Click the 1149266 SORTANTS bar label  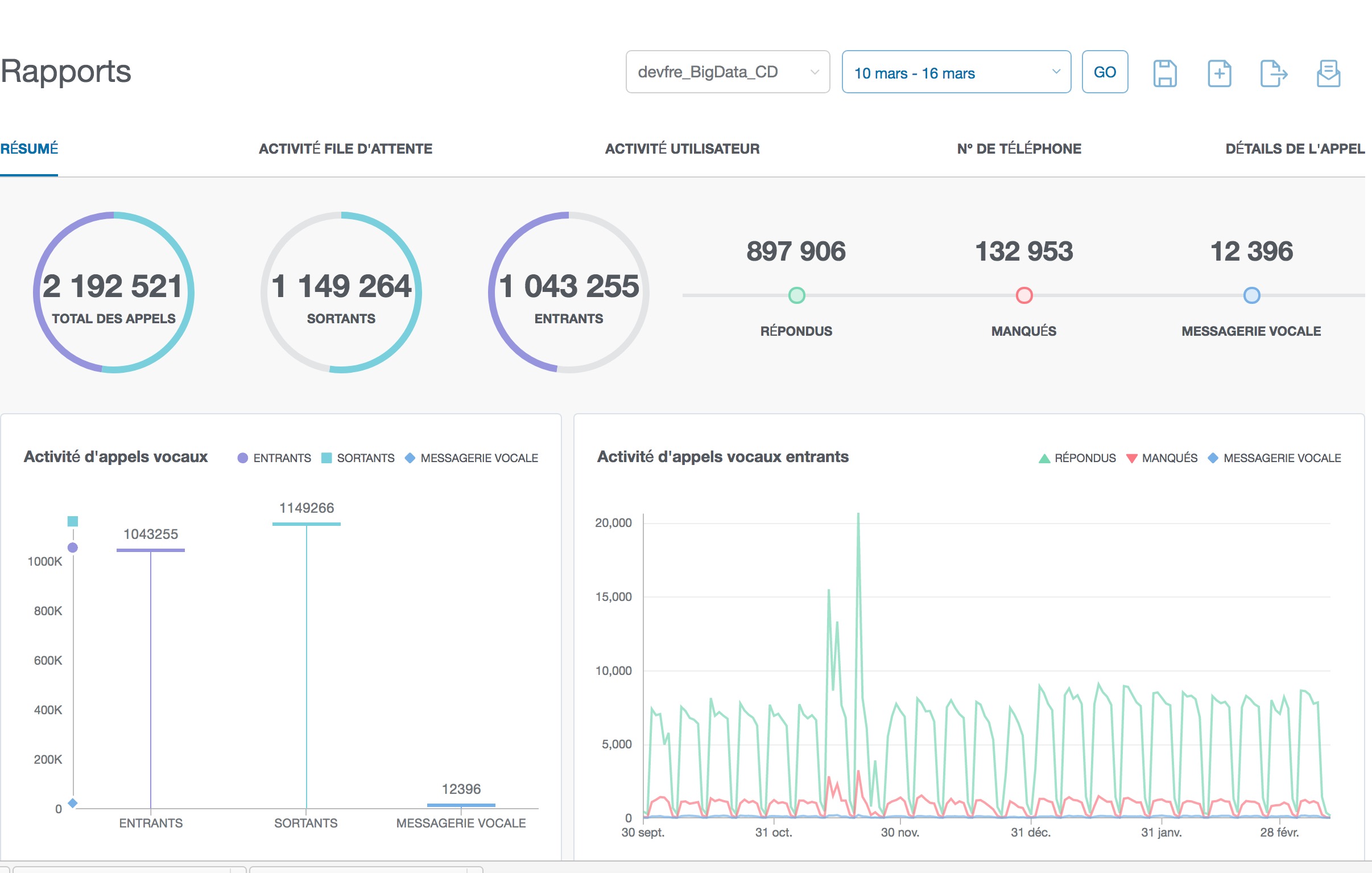click(307, 508)
